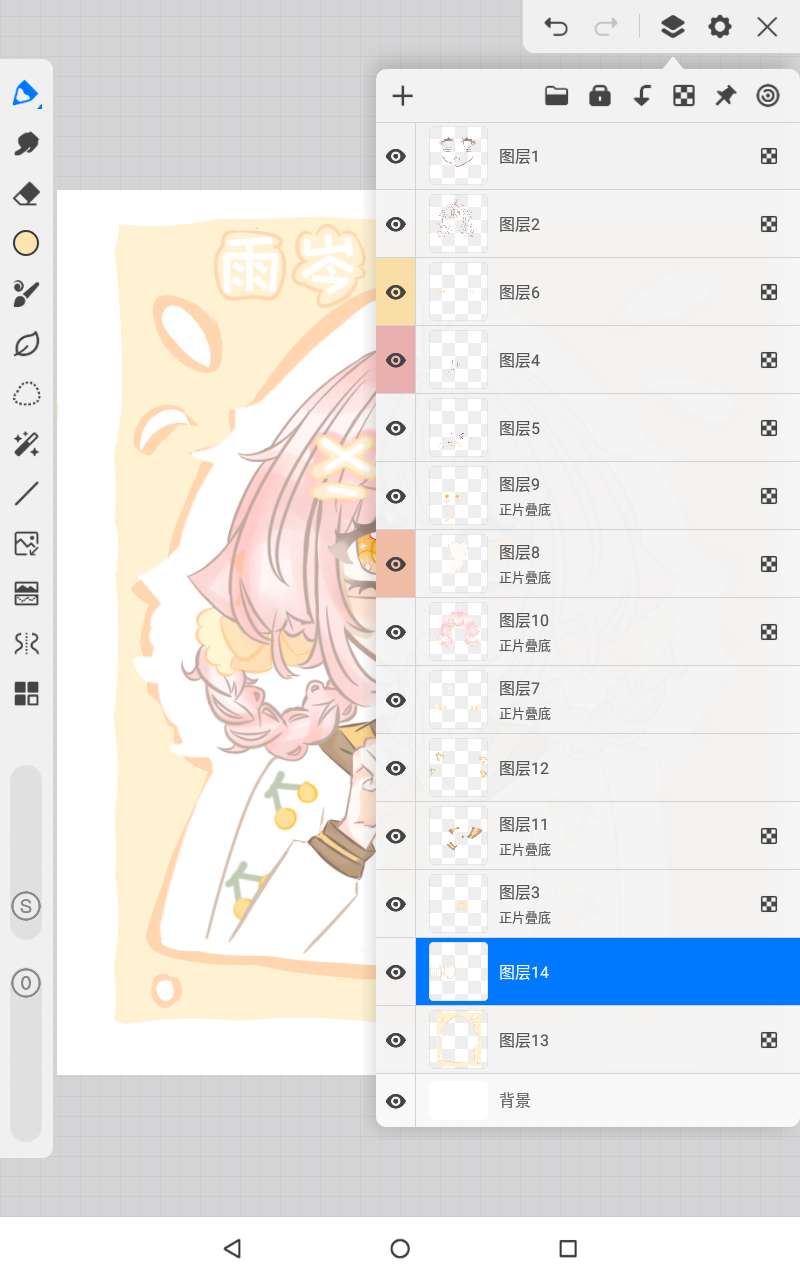The width and height of the screenshot is (800, 1280).
Task: Open the layers panel button
Action: point(673,27)
